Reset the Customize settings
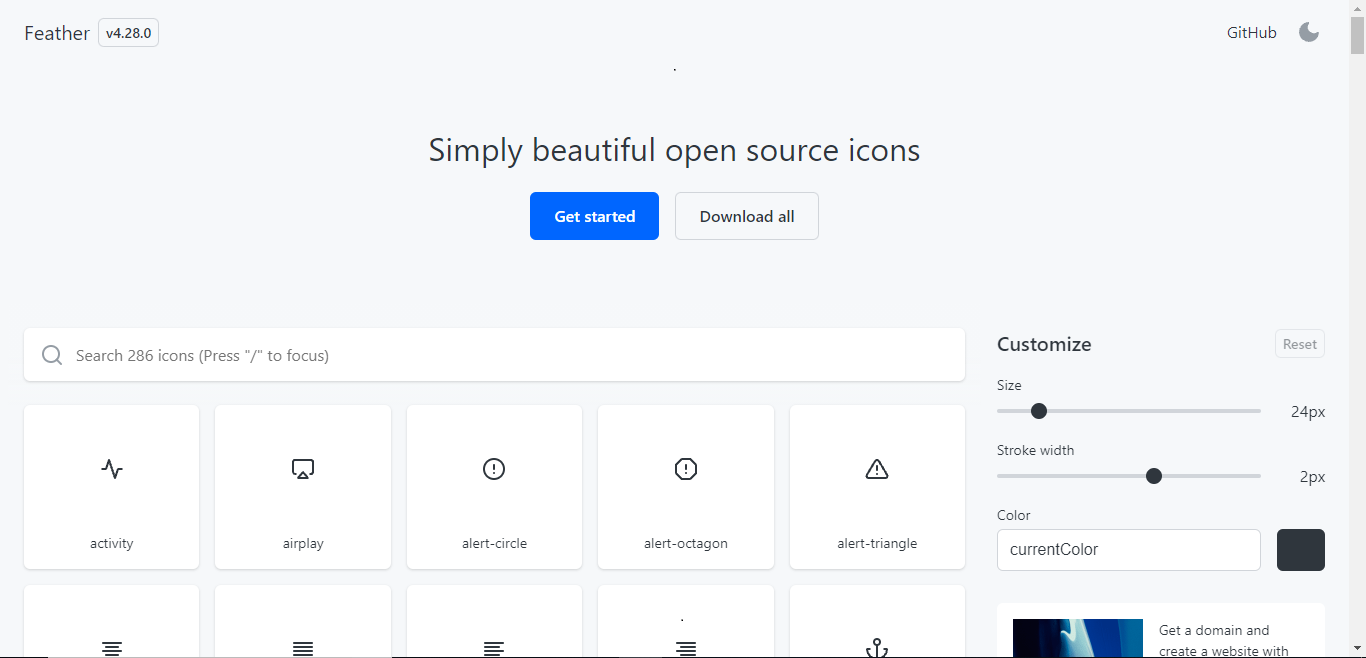1366x658 pixels. pos(1299,343)
